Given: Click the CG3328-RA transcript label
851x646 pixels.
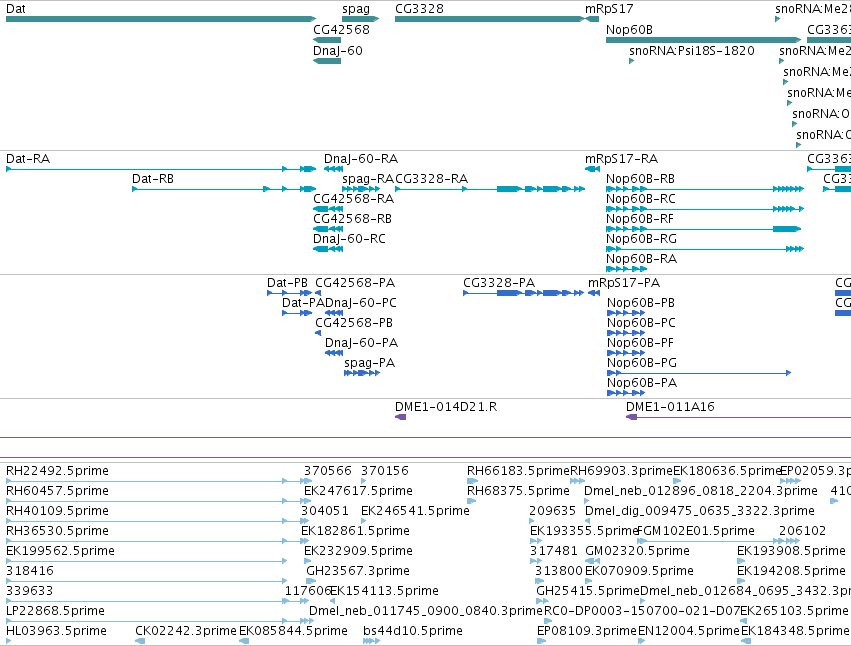Looking at the screenshot, I should coord(431,179).
